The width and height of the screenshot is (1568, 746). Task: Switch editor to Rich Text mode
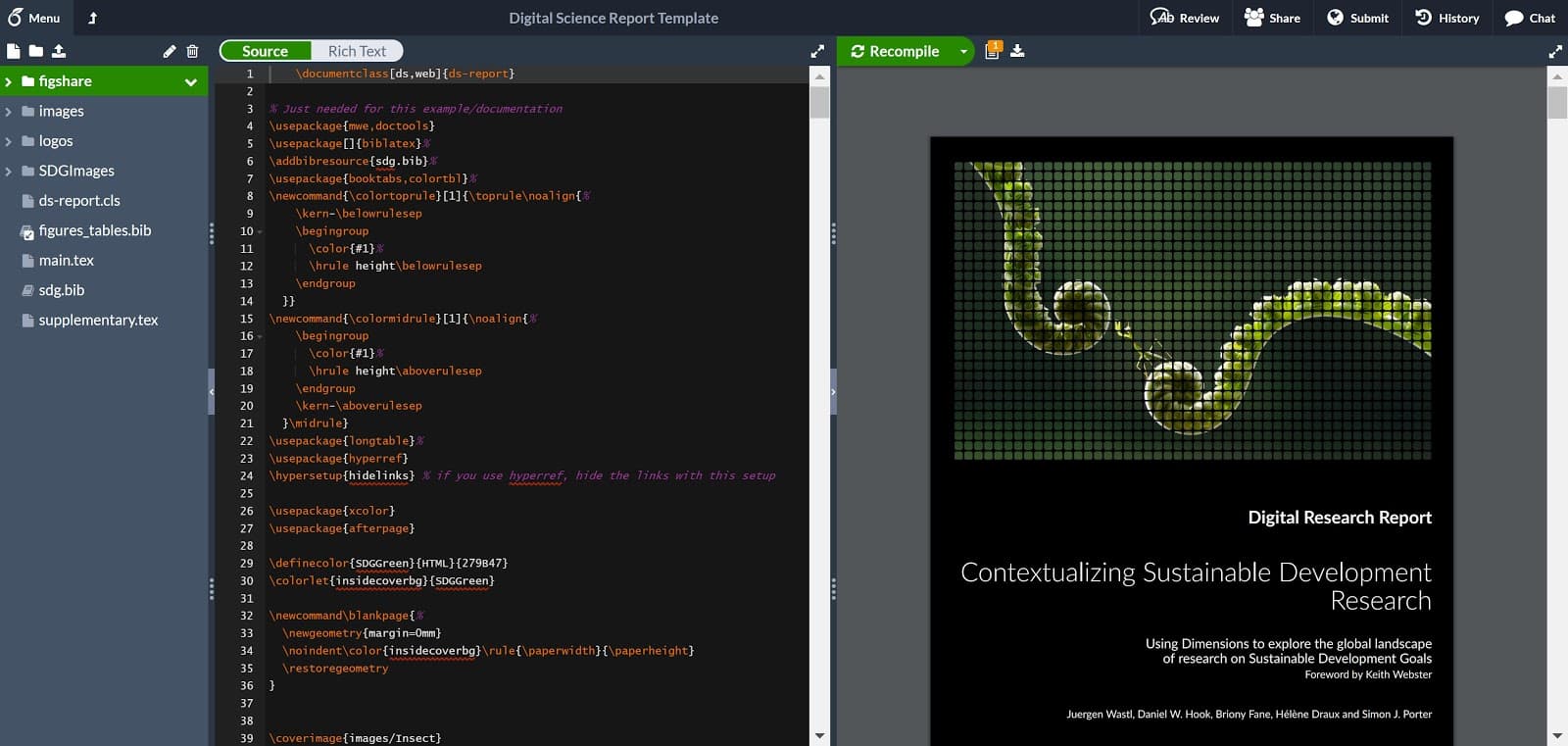[357, 51]
